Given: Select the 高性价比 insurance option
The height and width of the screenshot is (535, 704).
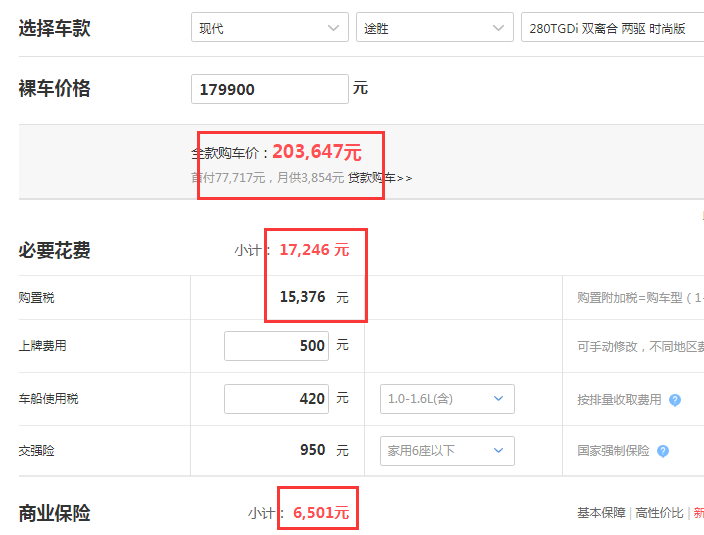Looking at the screenshot, I should [x=659, y=513].
